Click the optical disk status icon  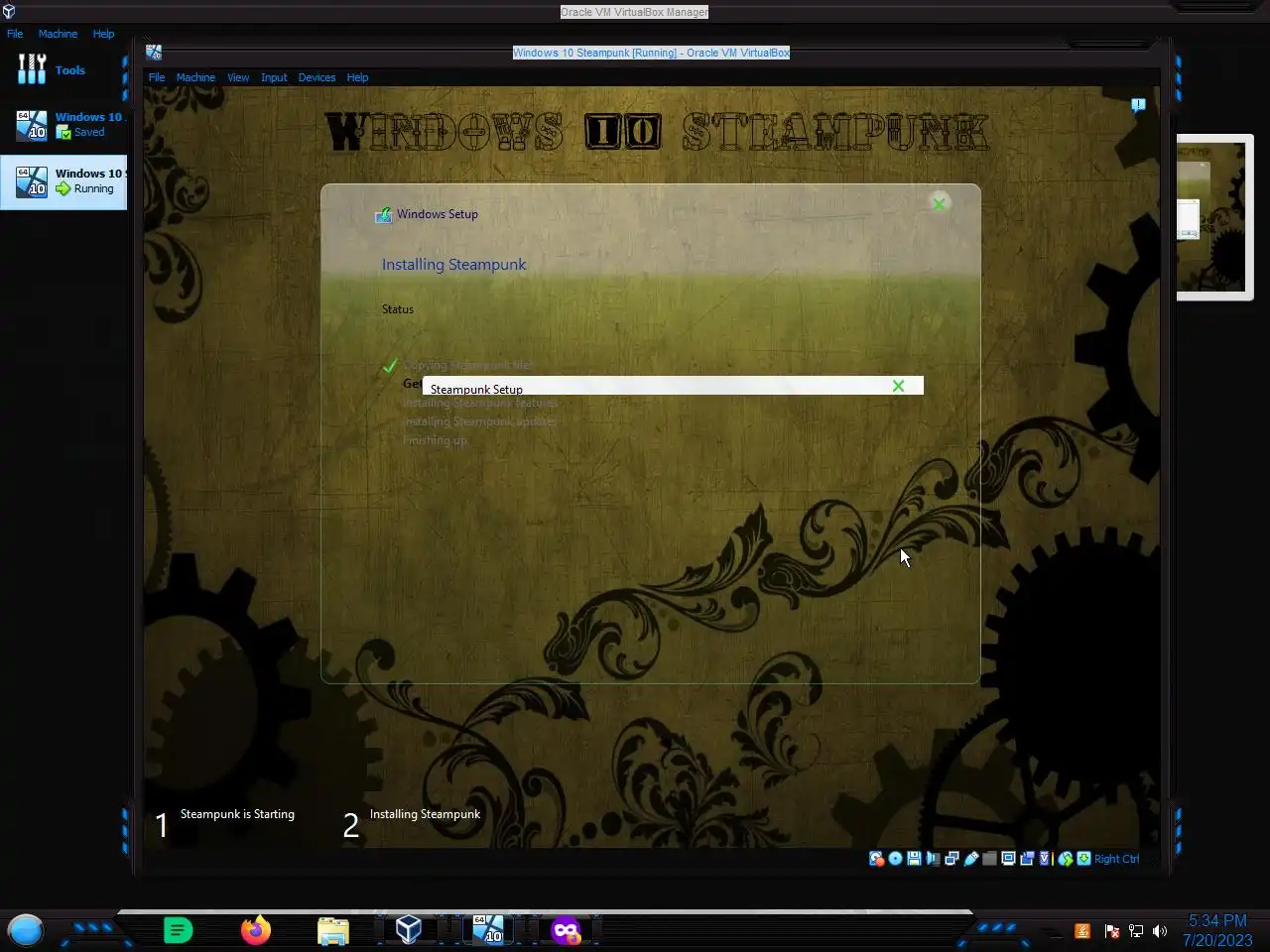click(895, 859)
